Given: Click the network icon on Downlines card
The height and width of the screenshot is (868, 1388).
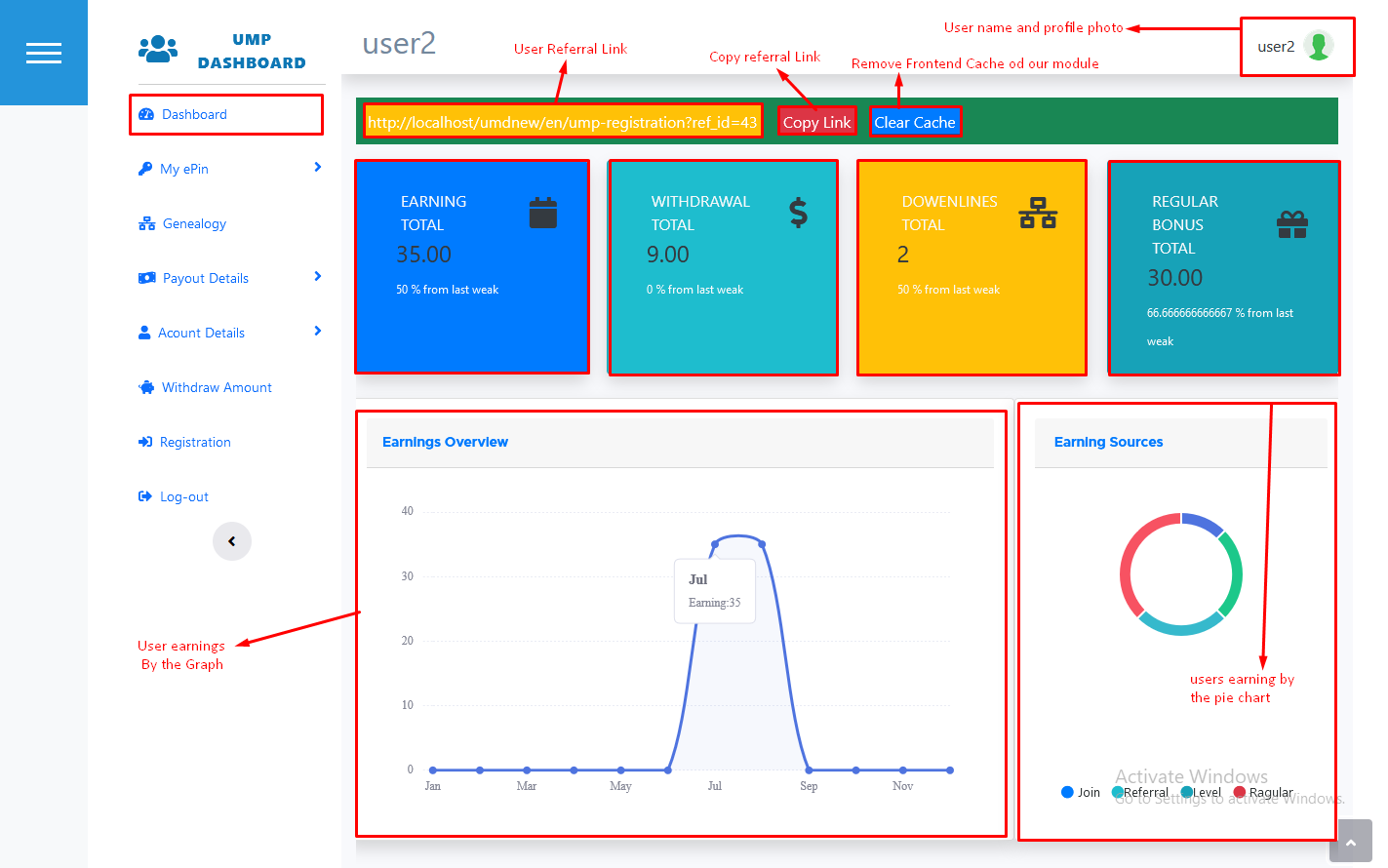Looking at the screenshot, I should [x=1038, y=213].
